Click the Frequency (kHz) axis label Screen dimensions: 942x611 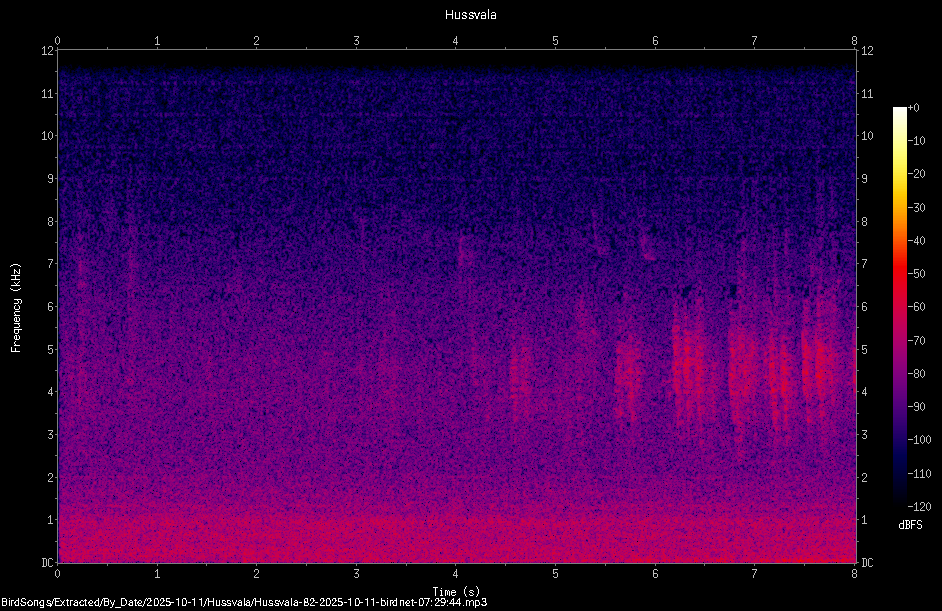[x=16, y=308]
